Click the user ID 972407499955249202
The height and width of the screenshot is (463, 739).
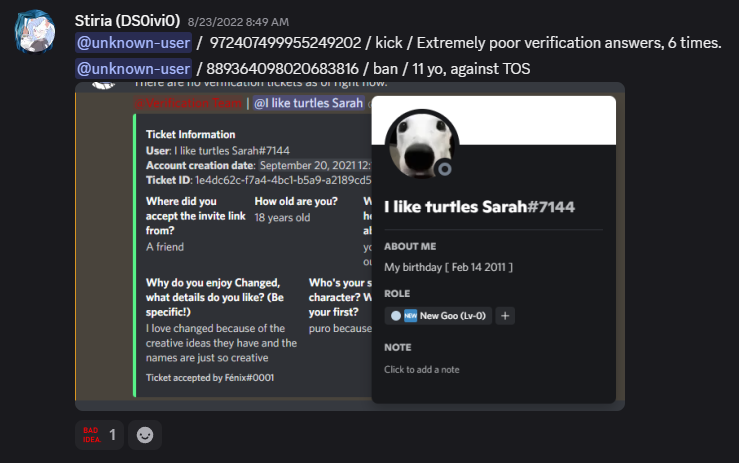[x=285, y=43]
